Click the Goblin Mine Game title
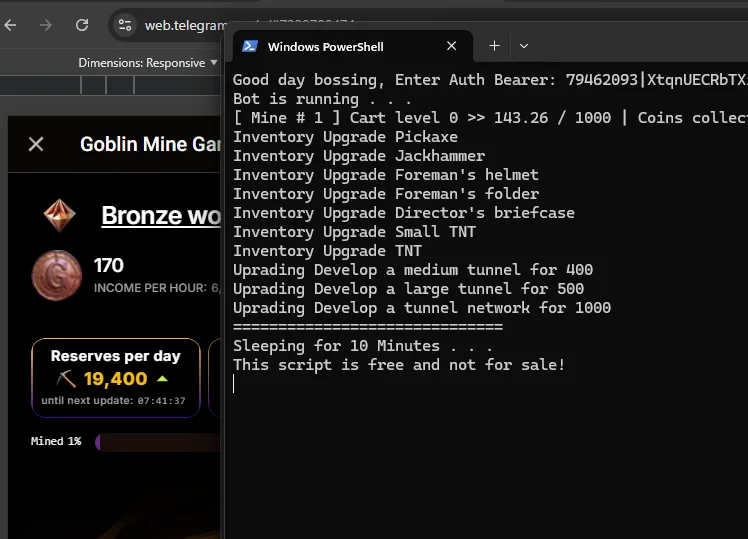The height and width of the screenshot is (539, 748). click(x=150, y=144)
